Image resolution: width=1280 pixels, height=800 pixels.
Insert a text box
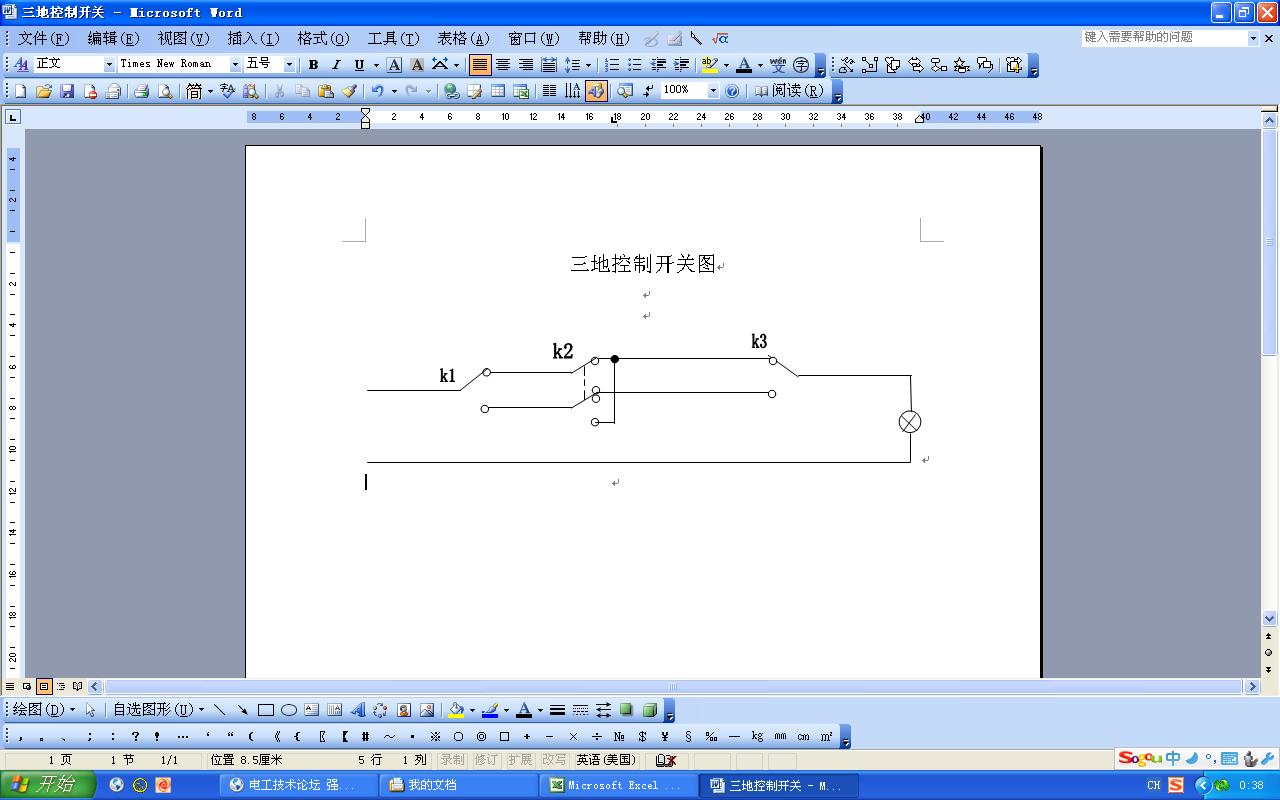pyautogui.click(x=311, y=710)
